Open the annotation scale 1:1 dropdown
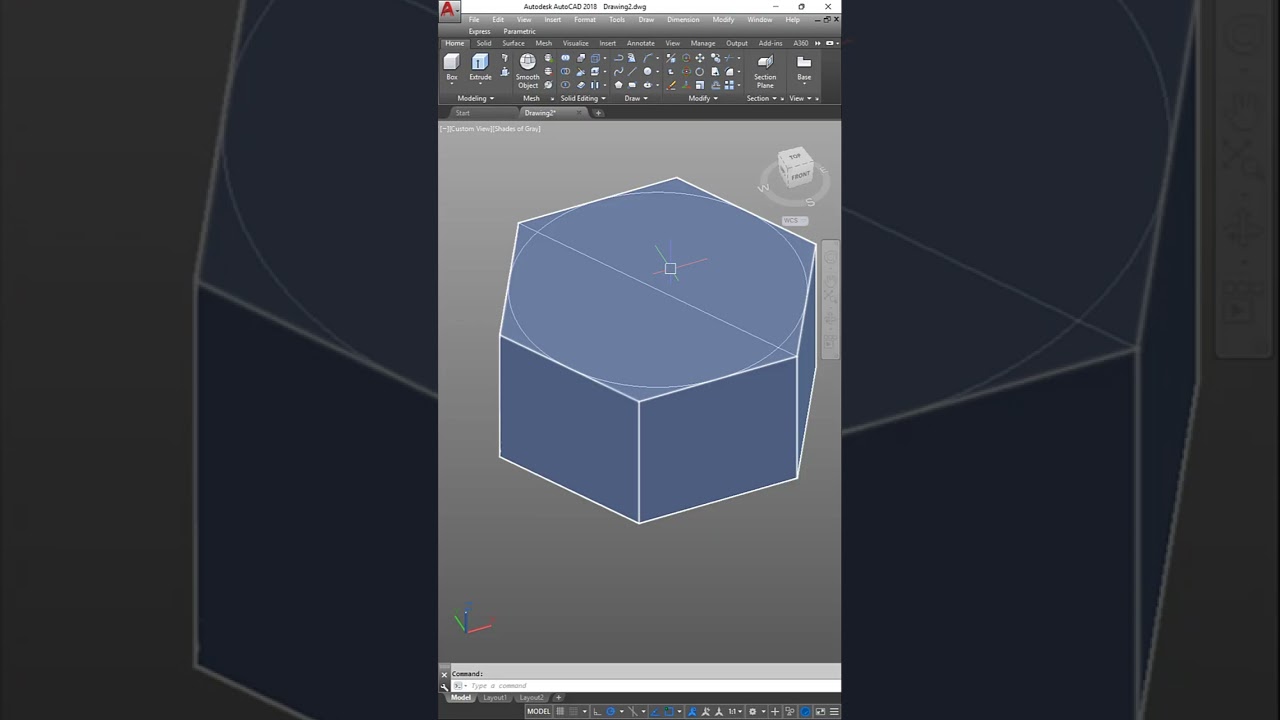The image size is (1280, 720). point(735,712)
